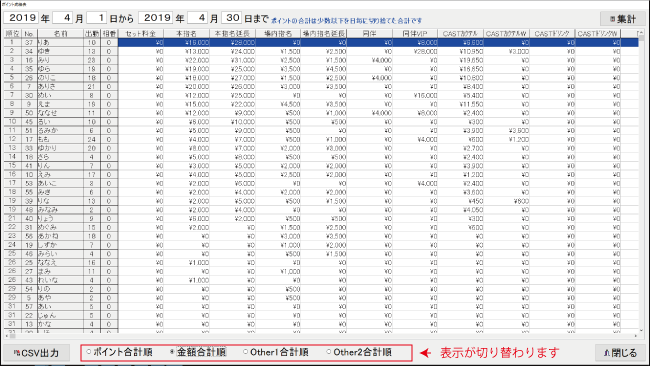Click the horizontal scrollbar right arrow
This screenshot has height=366, width=650.
click(x=636, y=336)
